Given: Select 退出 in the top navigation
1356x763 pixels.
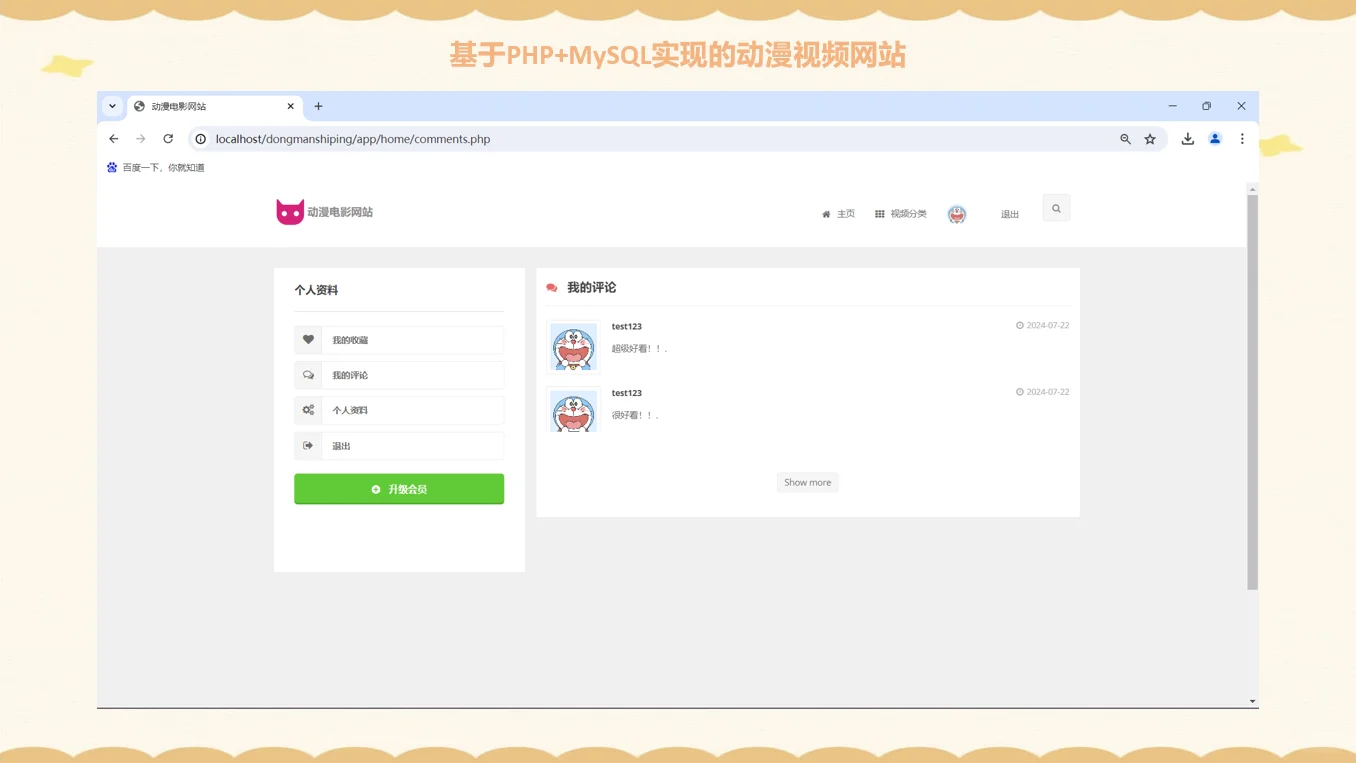Looking at the screenshot, I should click(1009, 213).
